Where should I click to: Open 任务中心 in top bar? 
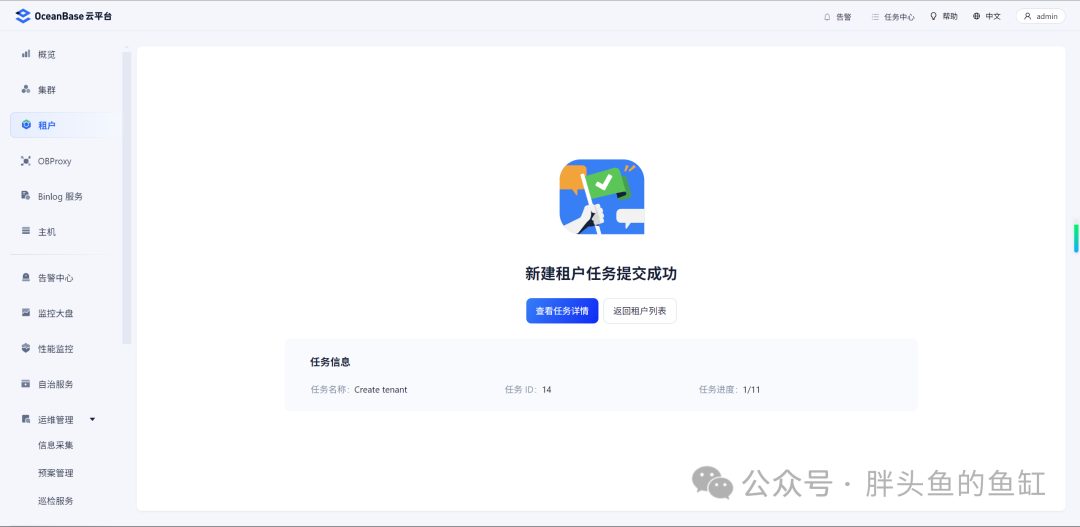(893, 17)
